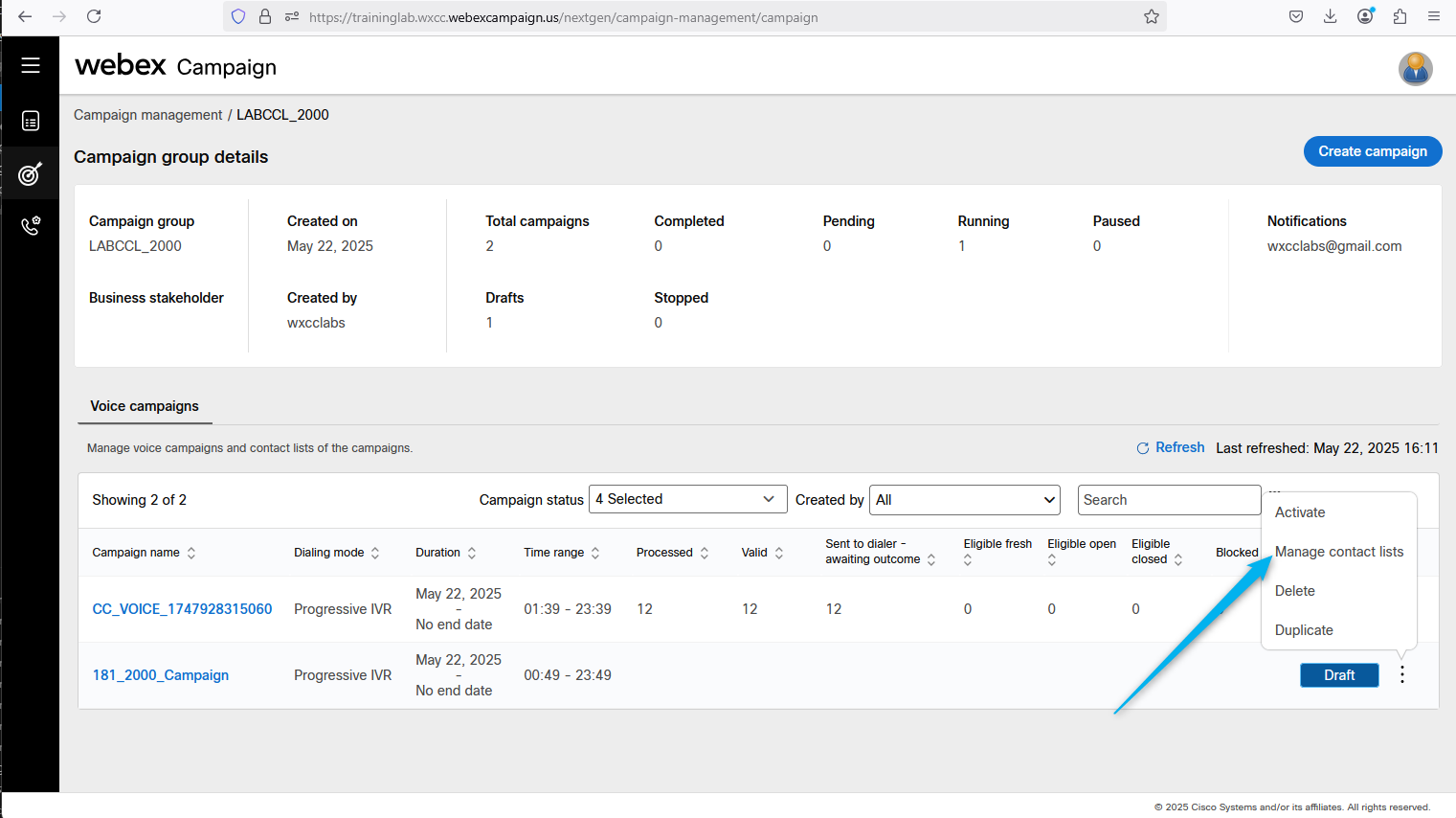Bookmark this page with star icon

click(1151, 16)
